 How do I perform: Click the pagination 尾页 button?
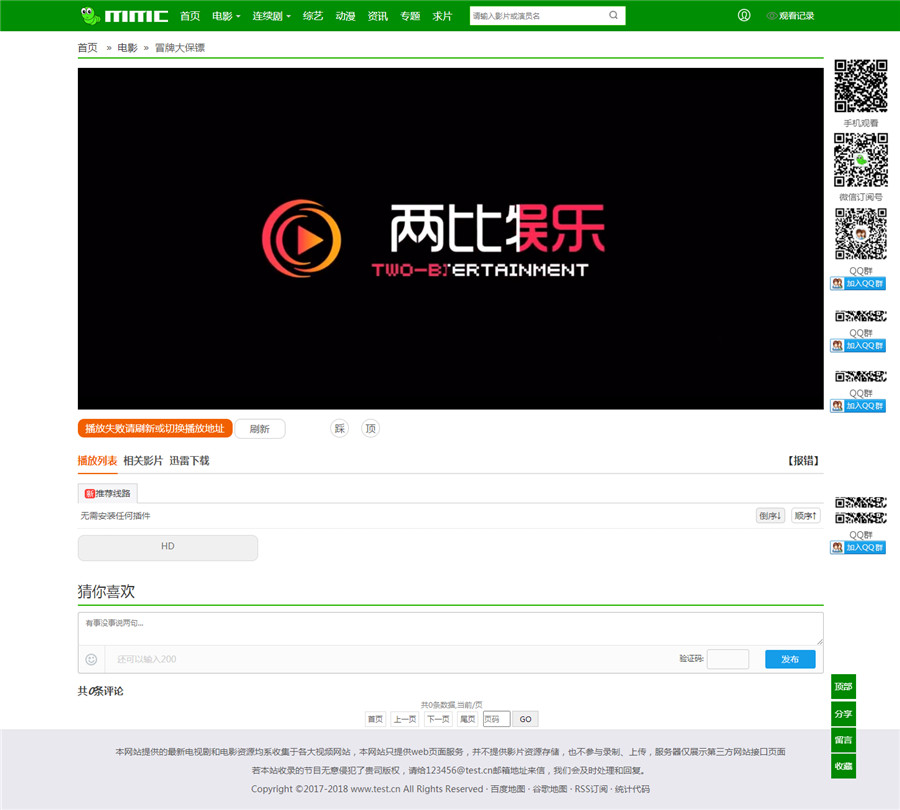tap(467, 719)
